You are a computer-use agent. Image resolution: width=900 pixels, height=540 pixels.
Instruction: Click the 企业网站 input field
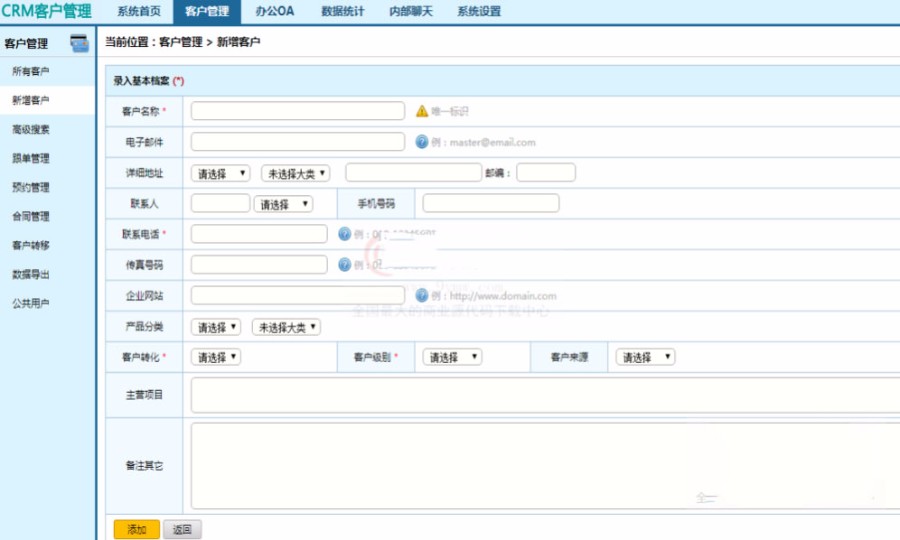[298, 295]
